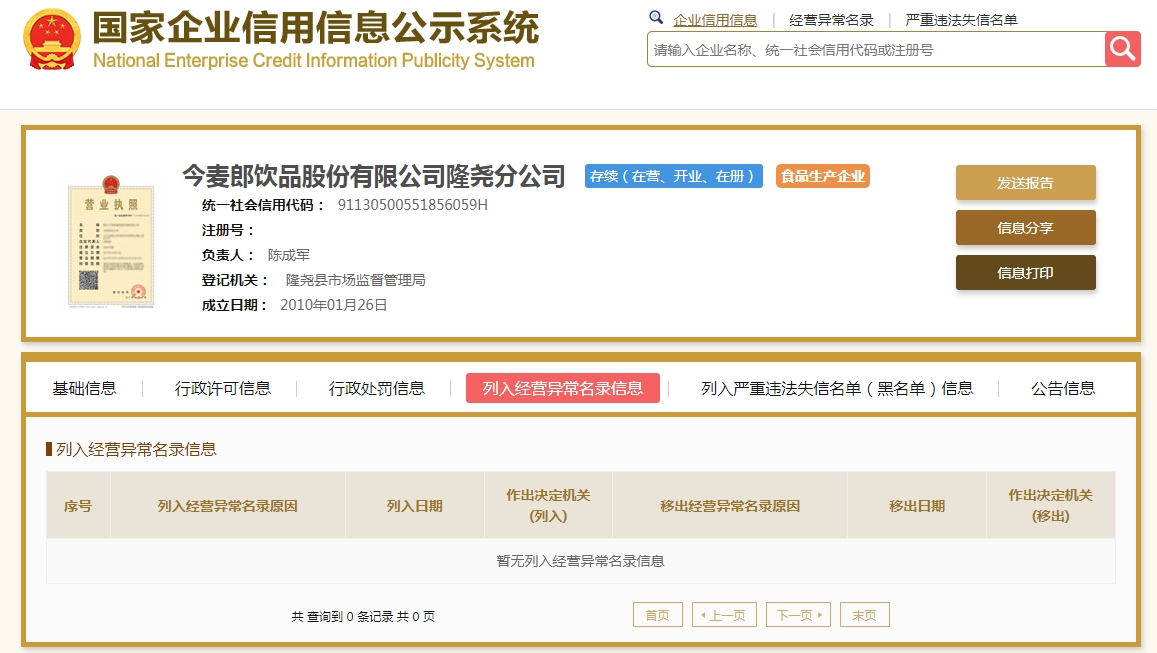This screenshot has height=653, width=1157.
Task: Click the company name 今麦郎饮品股份有限公司隆尧分公司
Action: (373, 176)
